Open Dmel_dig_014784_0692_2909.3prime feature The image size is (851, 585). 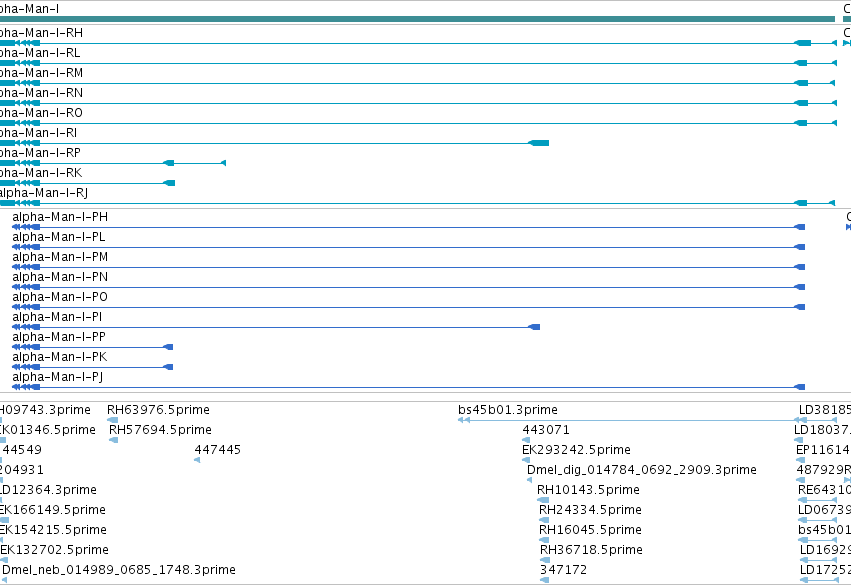[x=642, y=470]
